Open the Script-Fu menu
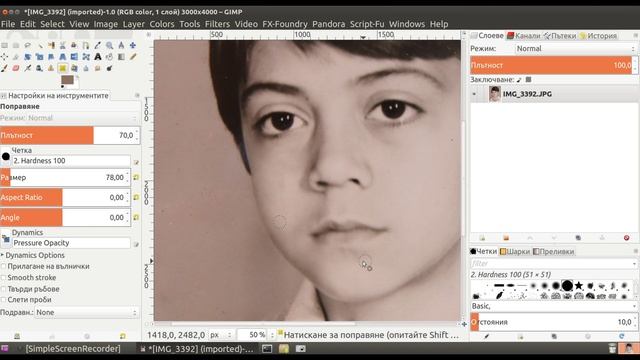640x360 pixels. [x=367, y=24]
